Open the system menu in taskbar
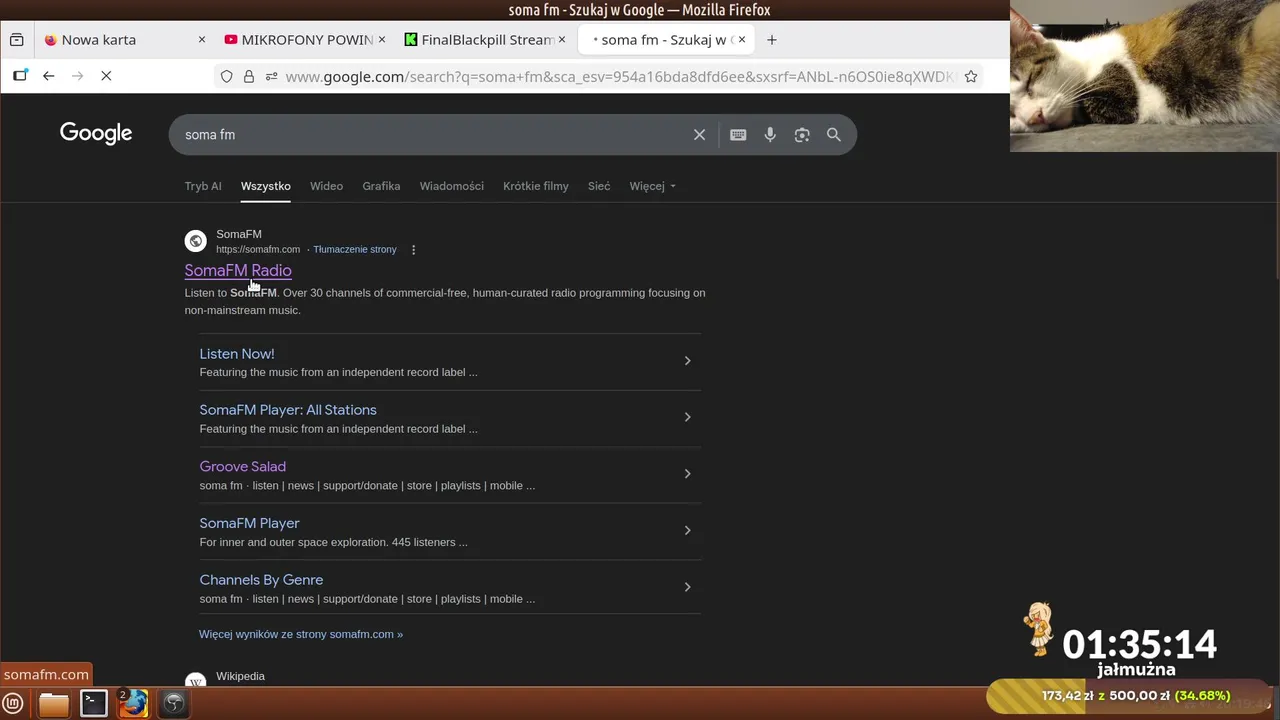Viewport: 1280px width, 720px height. pyautogui.click(x=14, y=704)
